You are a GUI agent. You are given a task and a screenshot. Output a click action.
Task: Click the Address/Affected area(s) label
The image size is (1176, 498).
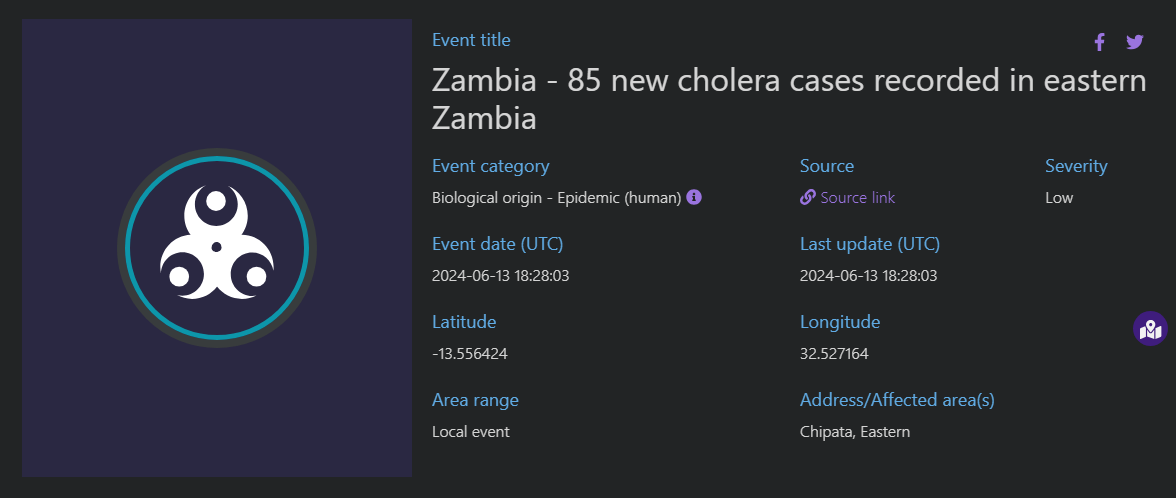point(897,400)
